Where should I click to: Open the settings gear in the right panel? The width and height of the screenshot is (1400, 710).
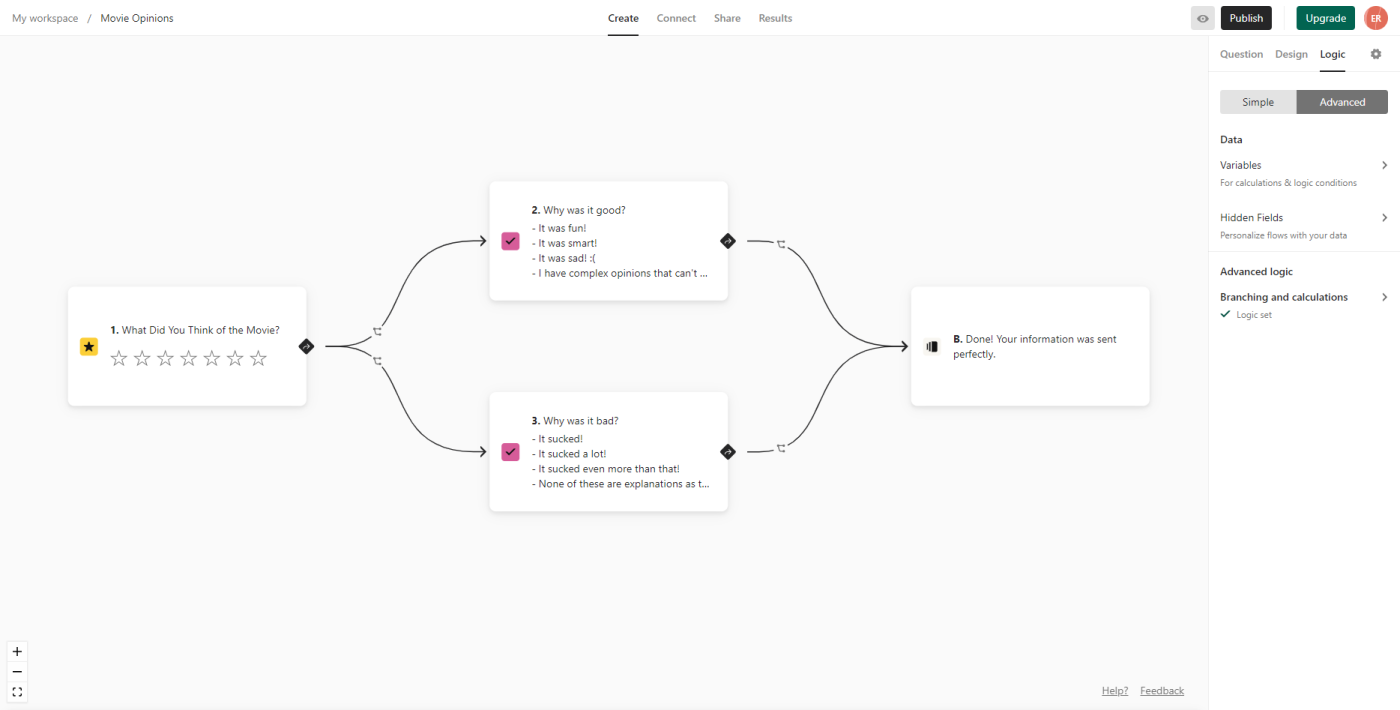1376,54
